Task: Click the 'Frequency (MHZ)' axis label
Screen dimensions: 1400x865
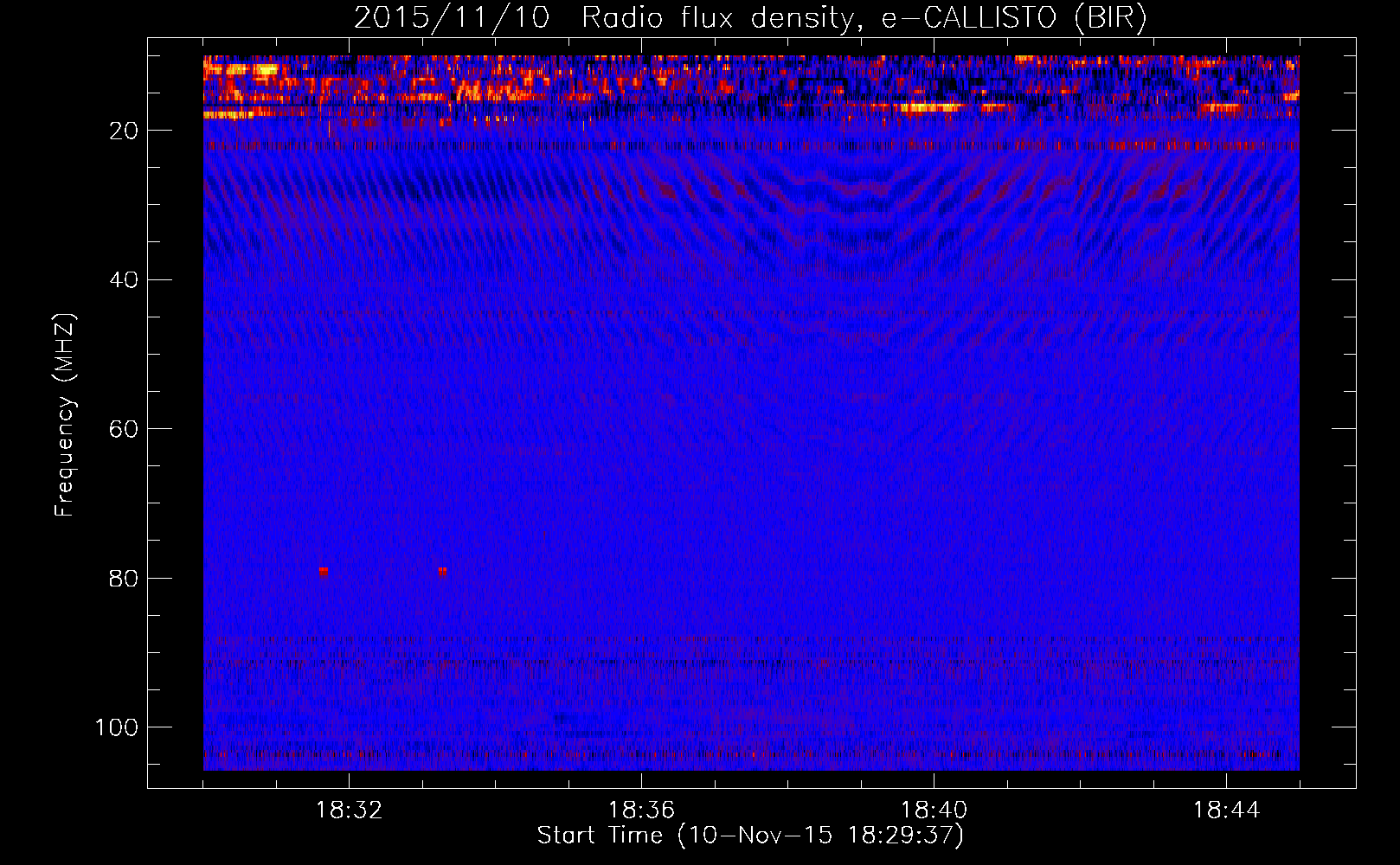Action: tap(65, 415)
